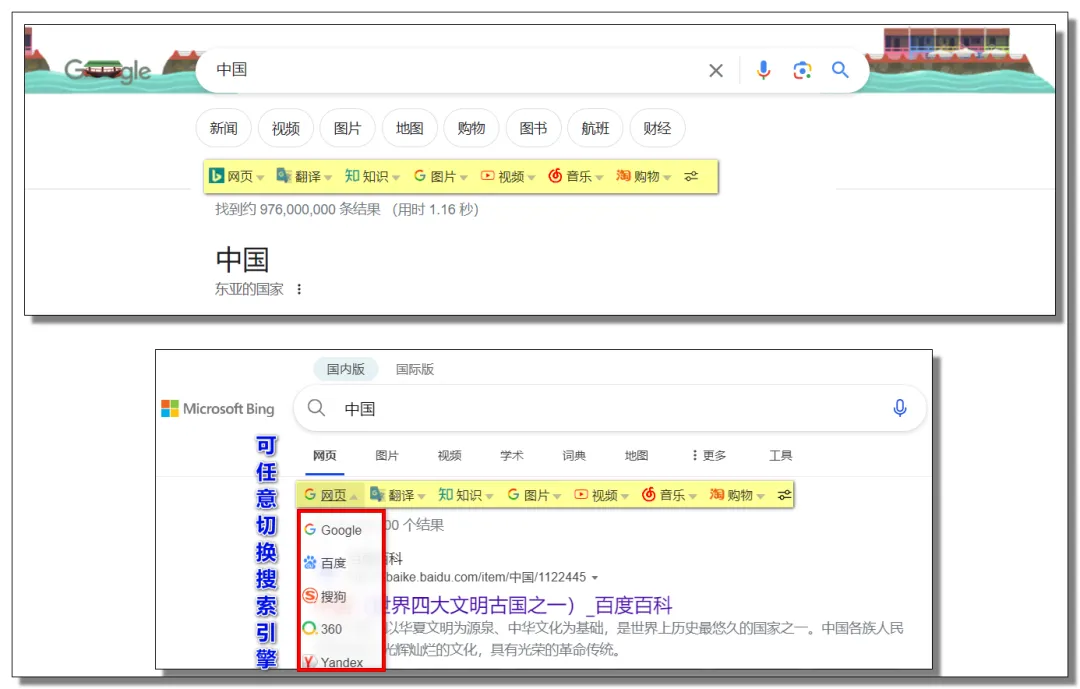Click the Taobao icon in the Bing-page switcher bar

click(716, 494)
